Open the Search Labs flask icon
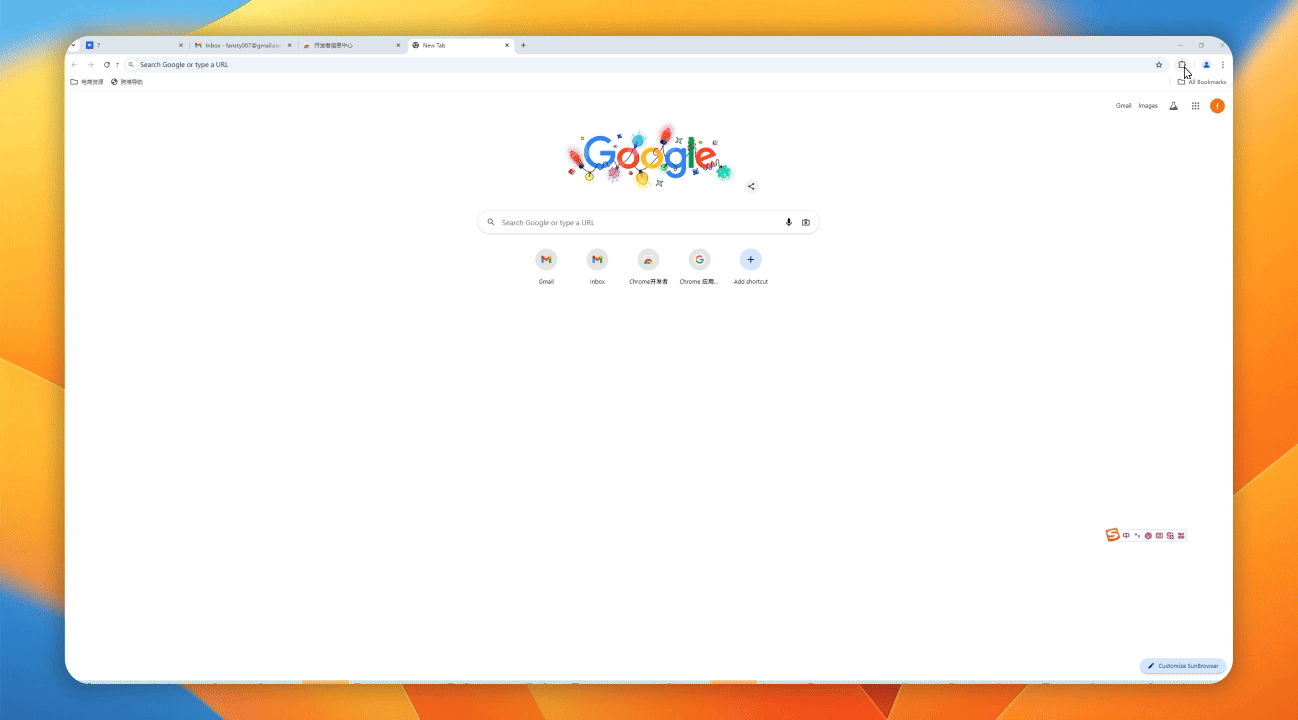 click(1173, 105)
